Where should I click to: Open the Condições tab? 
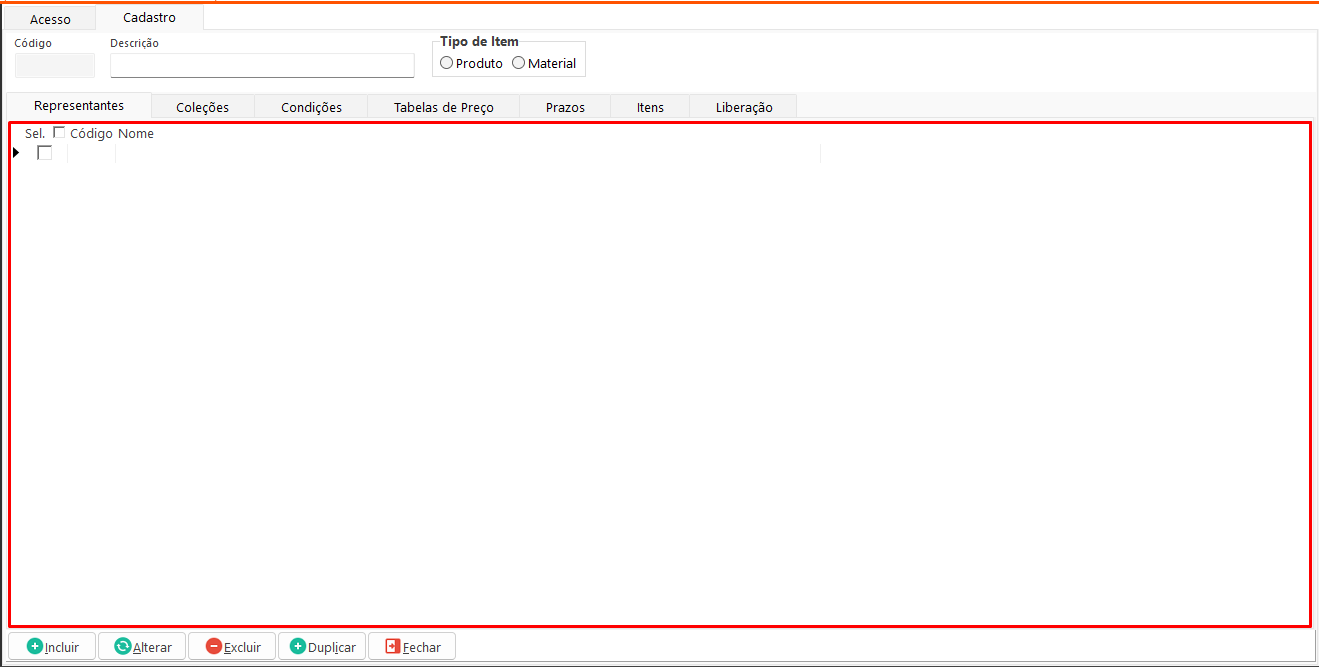click(311, 107)
